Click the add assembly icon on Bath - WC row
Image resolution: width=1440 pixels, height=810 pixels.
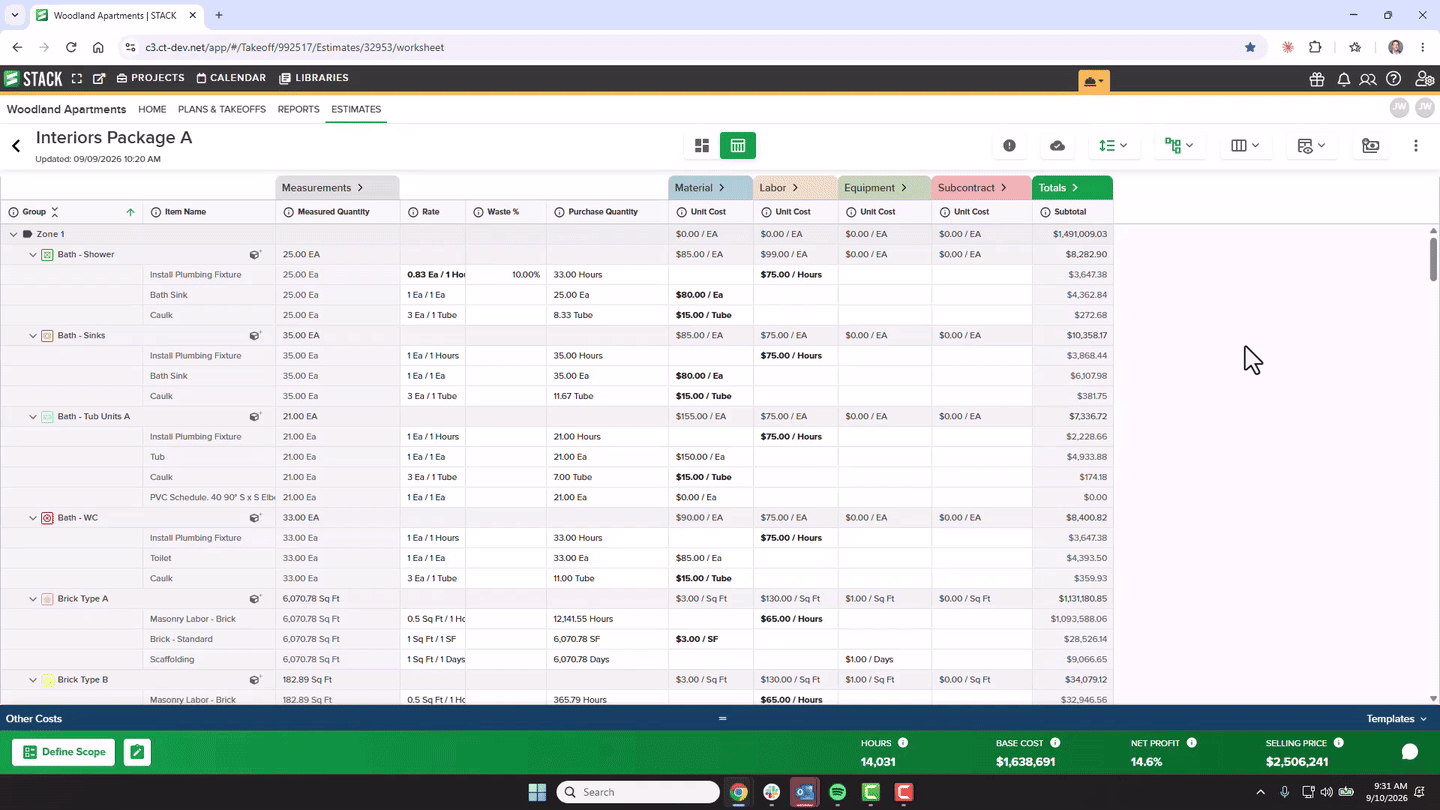pyautogui.click(x=255, y=518)
